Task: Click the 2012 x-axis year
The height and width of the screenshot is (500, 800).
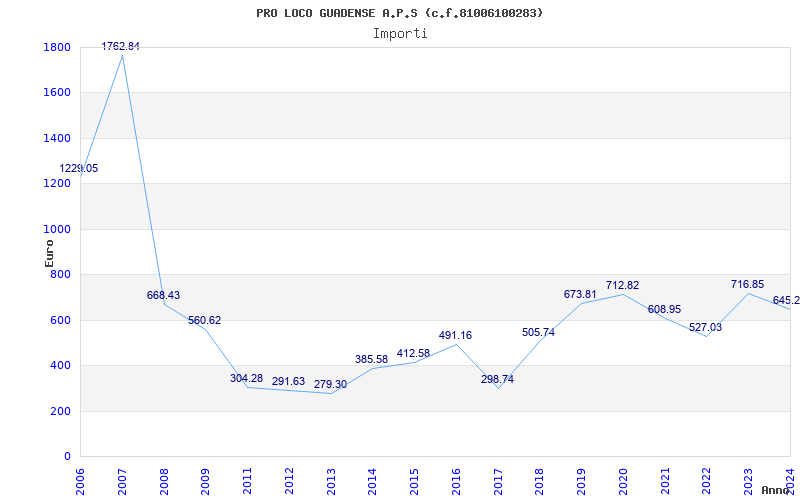Action: point(289,481)
